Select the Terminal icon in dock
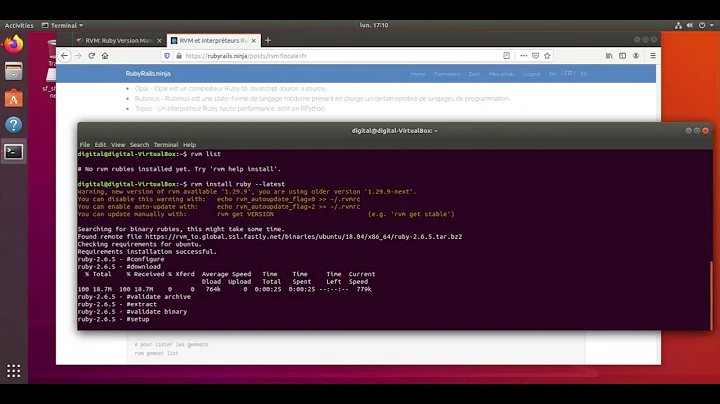Screen dimensions: 720x404 (13, 152)
